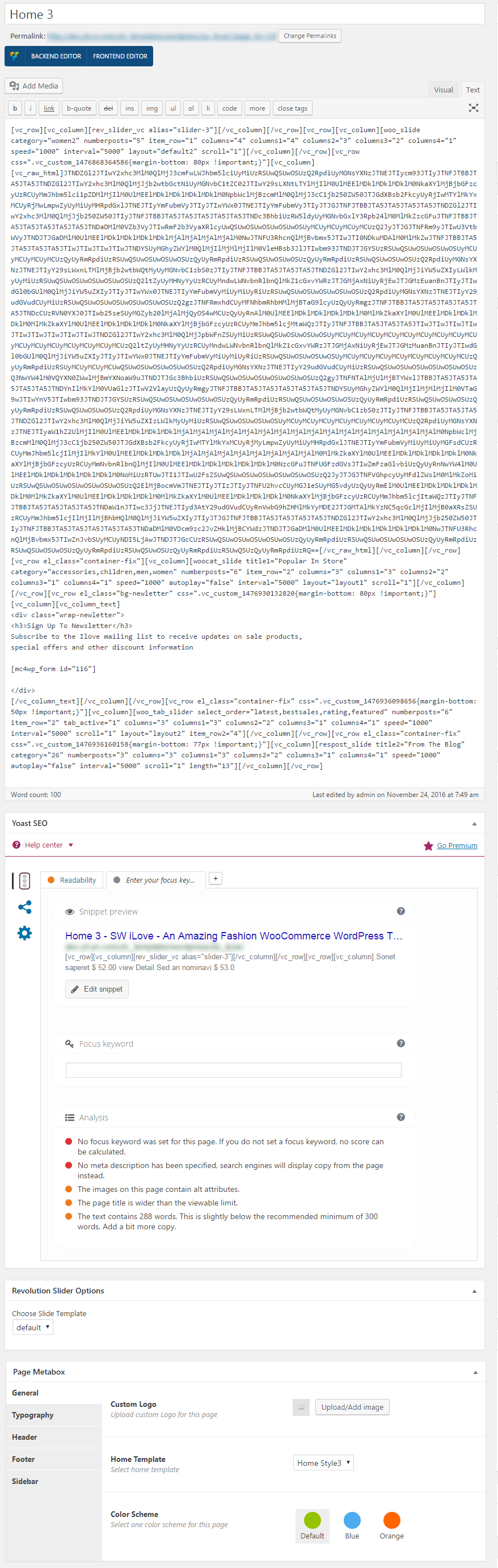
Task: Click the Edit snippet button
Action: tap(97, 989)
